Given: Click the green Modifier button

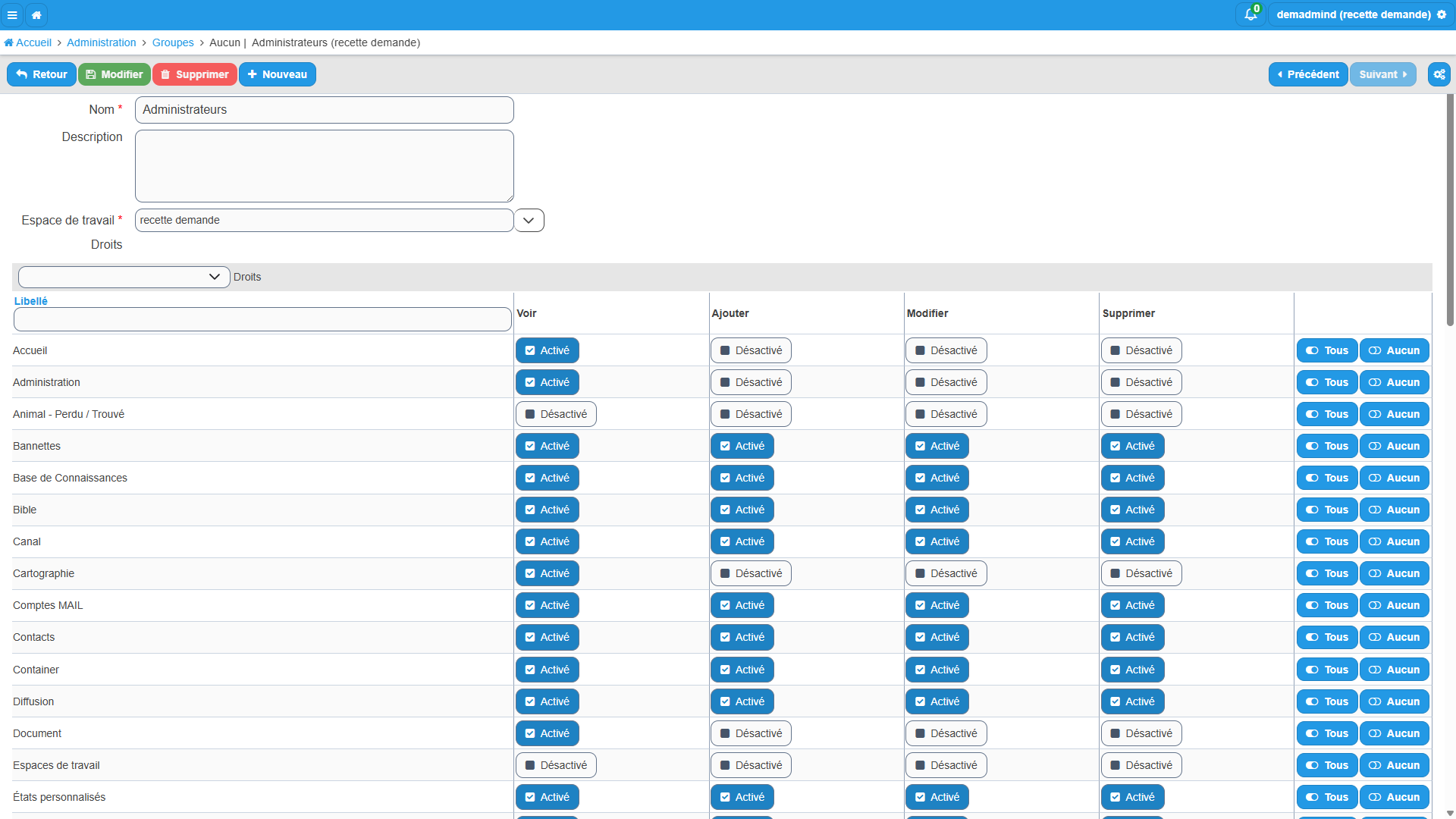Looking at the screenshot, I should (x=115, y=74).
